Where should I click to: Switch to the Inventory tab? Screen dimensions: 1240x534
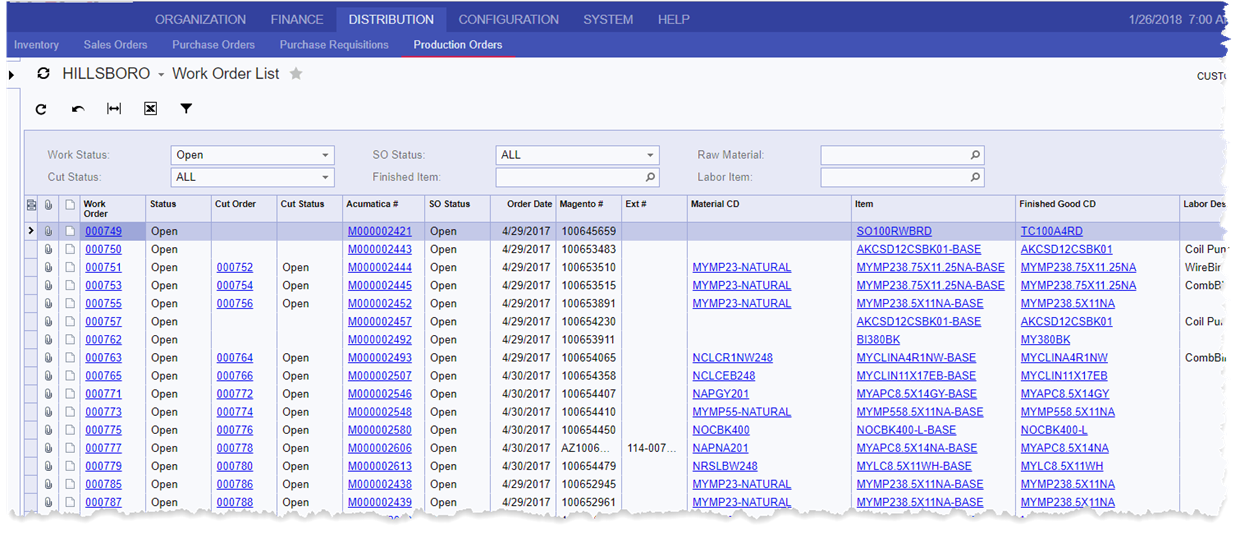[36, 45]
